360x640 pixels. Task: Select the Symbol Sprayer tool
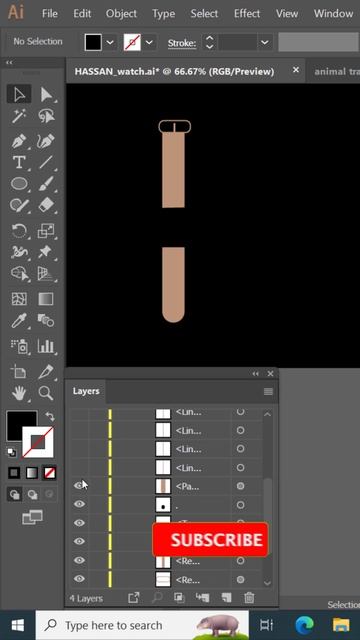(x=19, y=346)
